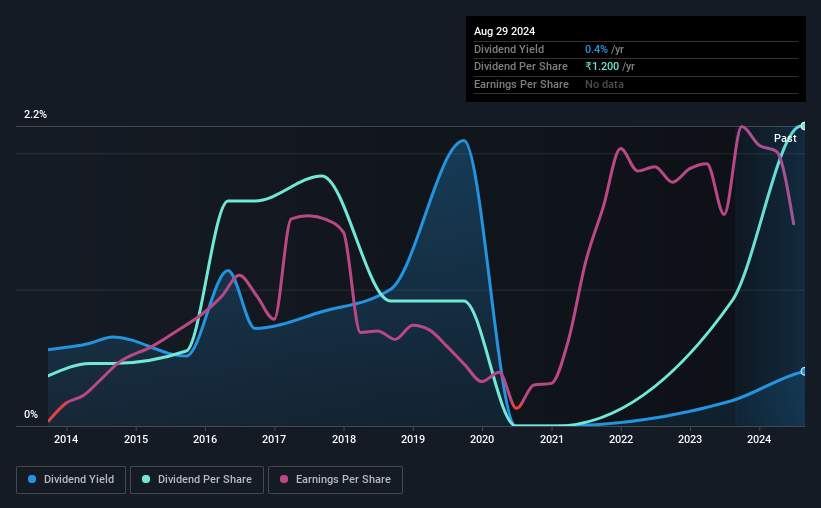Click the Dividend Yield endpoint marker at right edge

(x=803, y=371)
